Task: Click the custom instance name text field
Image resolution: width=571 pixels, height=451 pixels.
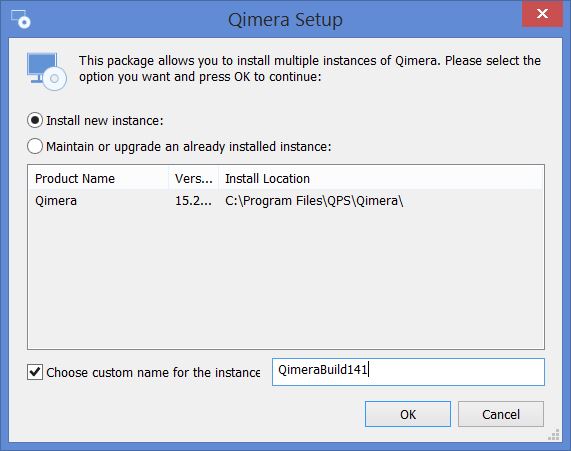Action: [408, 372]
